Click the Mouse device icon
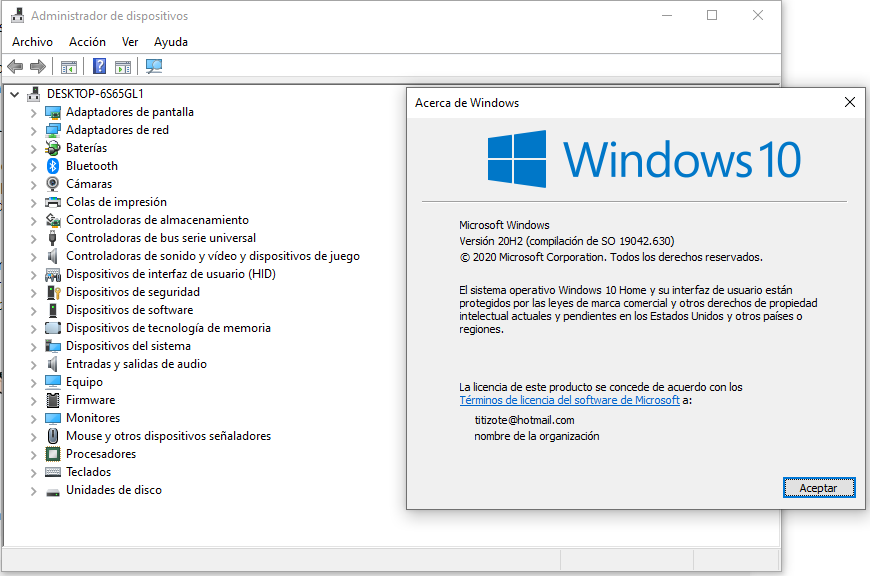This screenshot has height=576, width=870. point(53,436)
